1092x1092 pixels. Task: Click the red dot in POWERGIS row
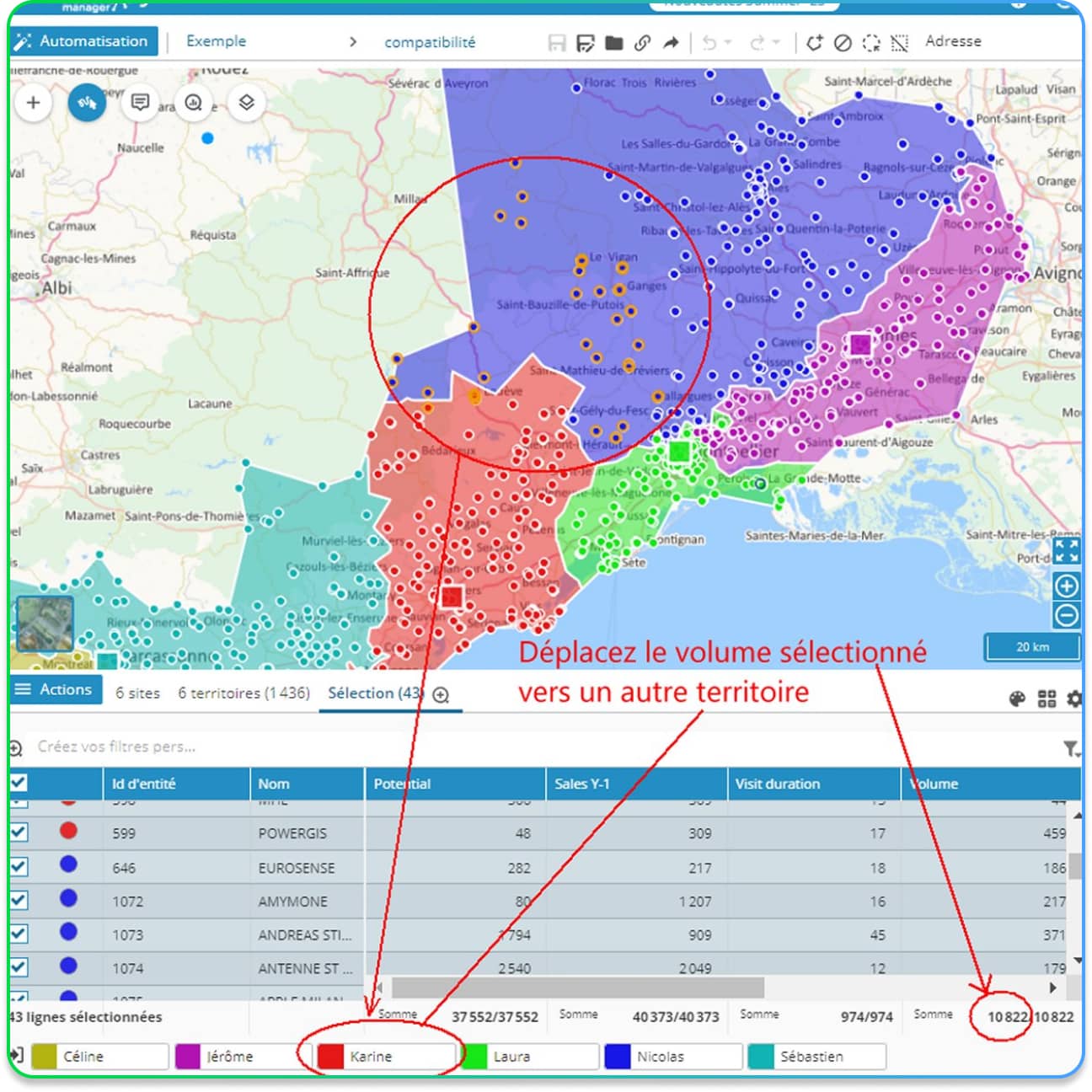[x=68, y=831]
